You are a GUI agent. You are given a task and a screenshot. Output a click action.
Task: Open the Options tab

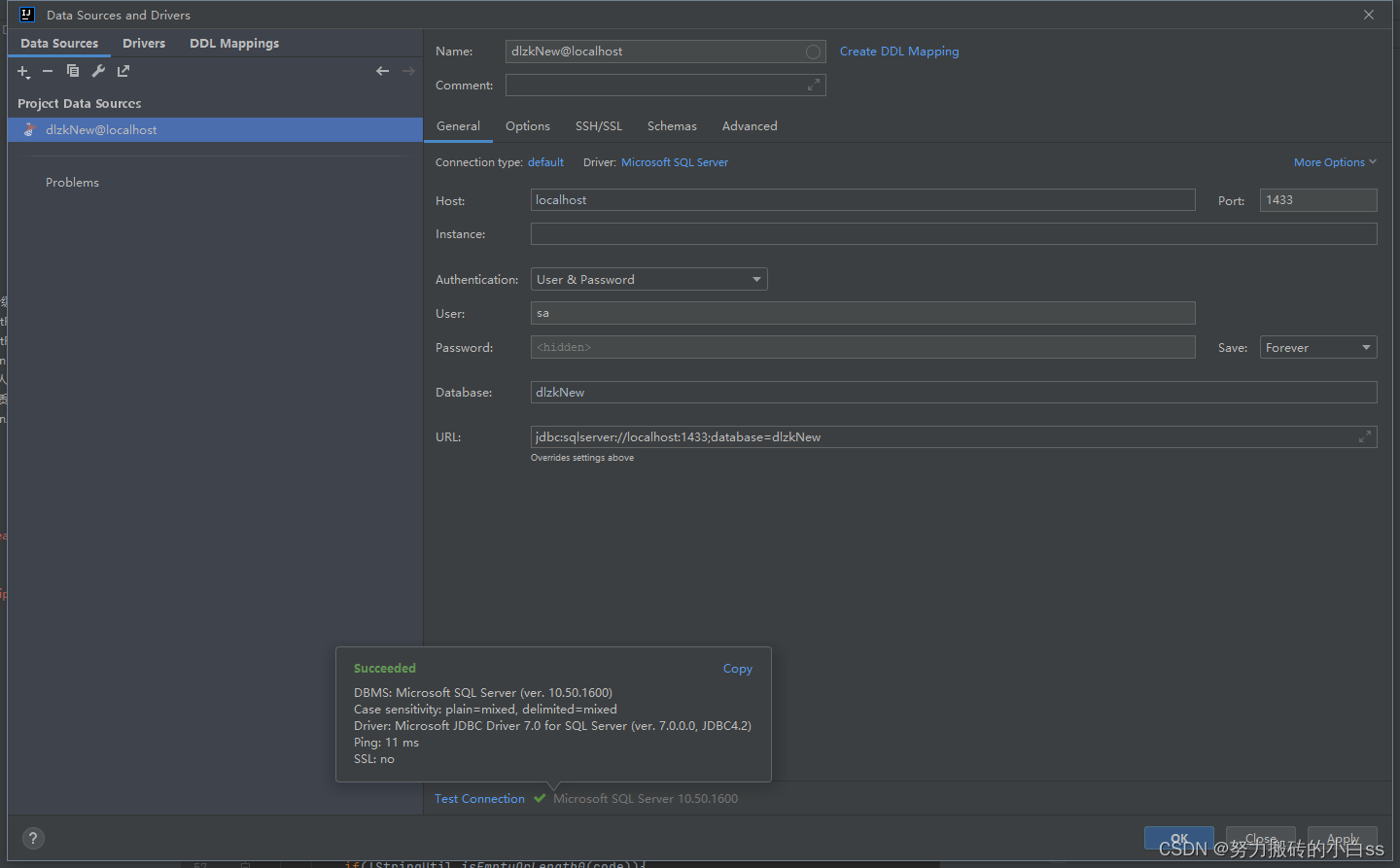coord(528,126)
